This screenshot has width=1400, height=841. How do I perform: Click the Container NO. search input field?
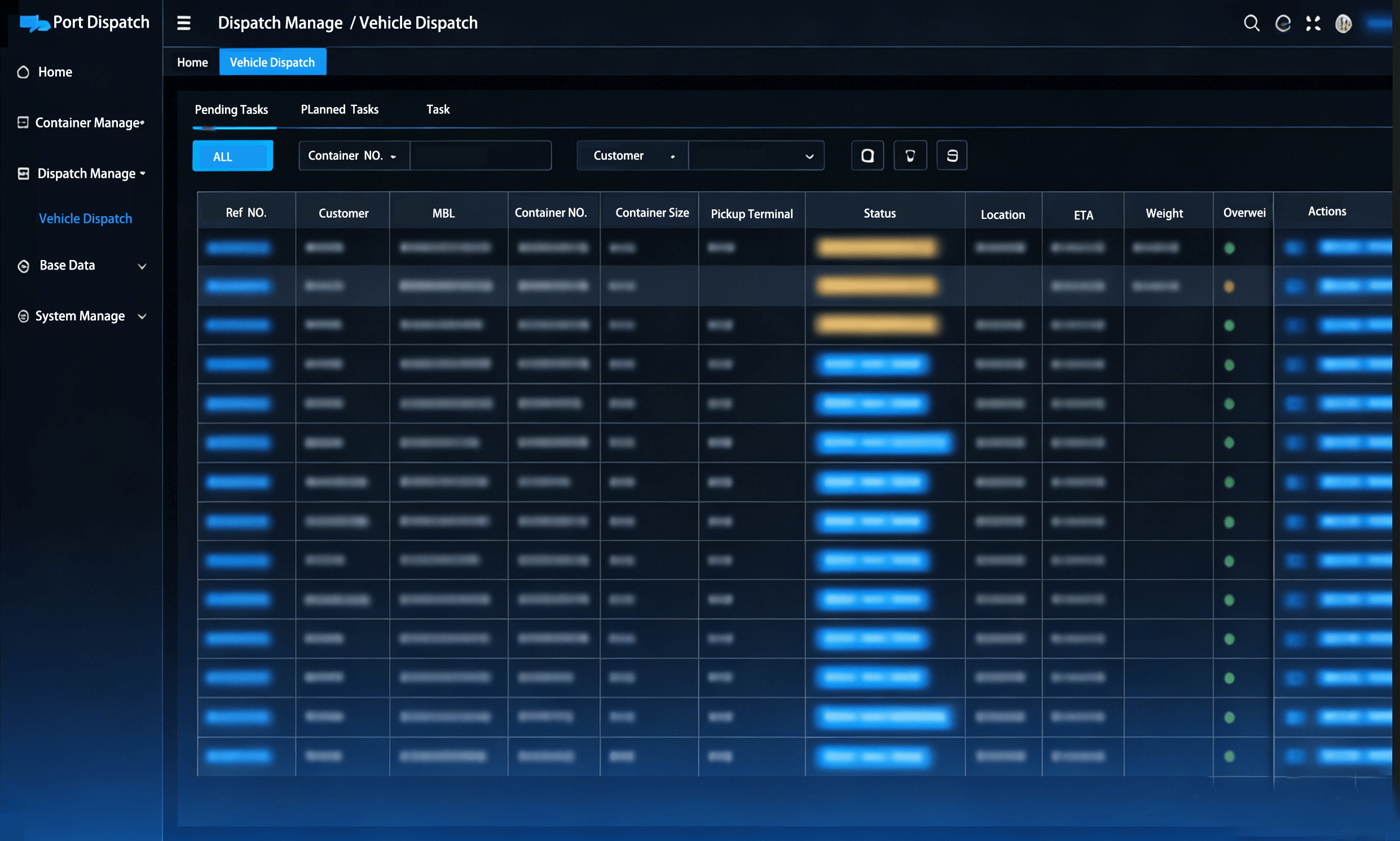[480, 156]
